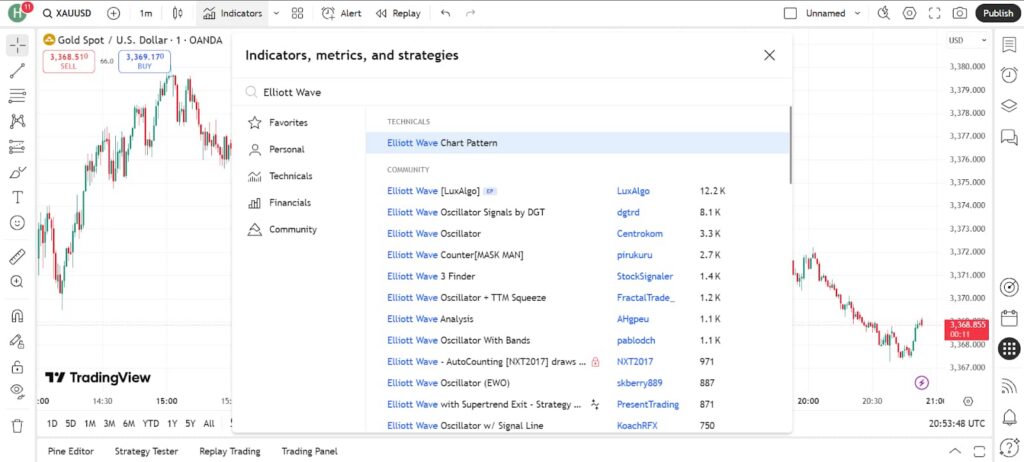Expand the Indicators favorites dropdown arrow
The image size is (1024, 462).
click(x=276, y=13)
